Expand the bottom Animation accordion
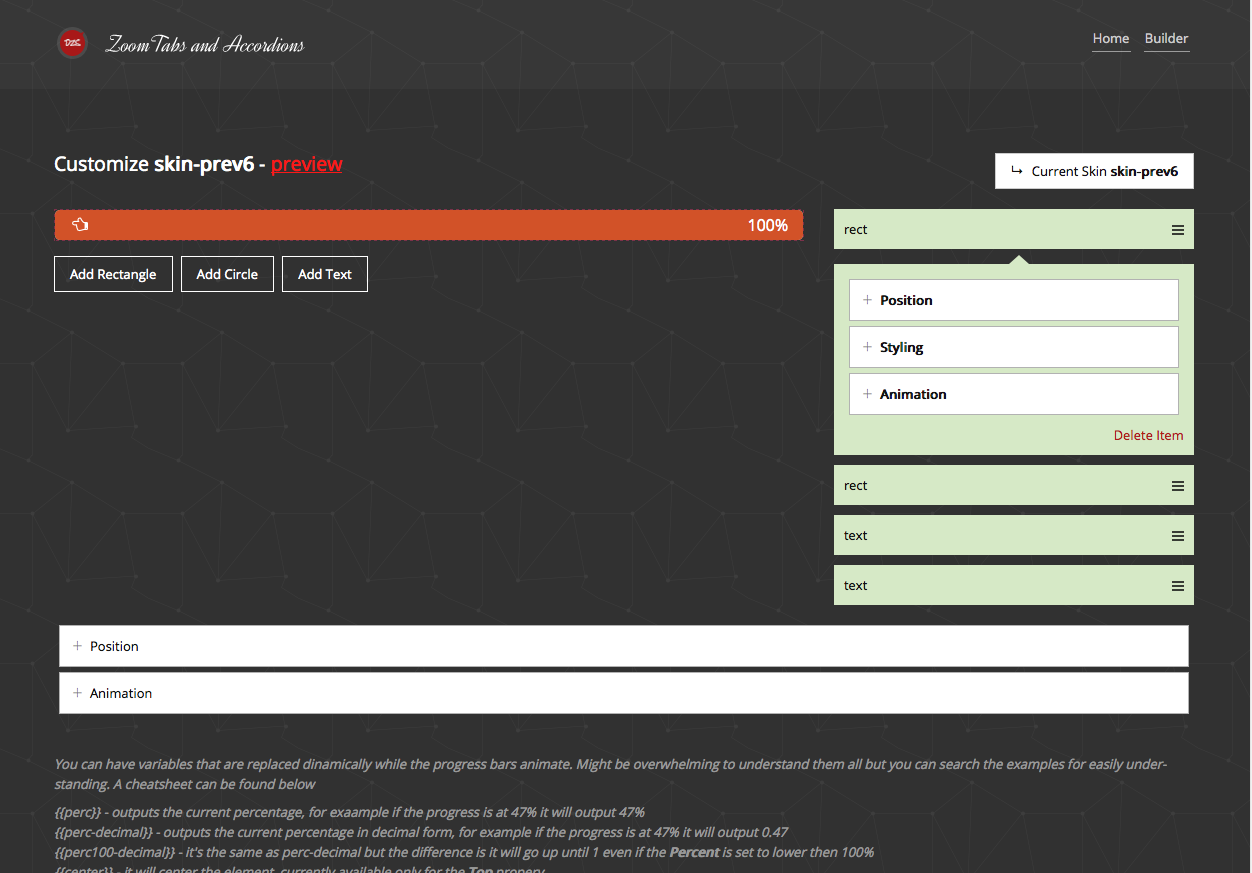 click(x=624, y=692)
